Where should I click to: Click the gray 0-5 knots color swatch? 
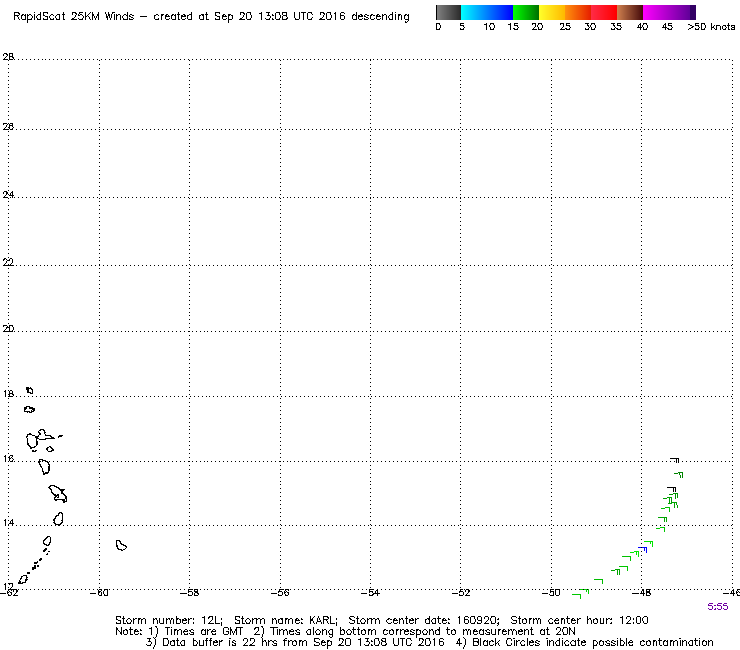(x=448, y=12)
